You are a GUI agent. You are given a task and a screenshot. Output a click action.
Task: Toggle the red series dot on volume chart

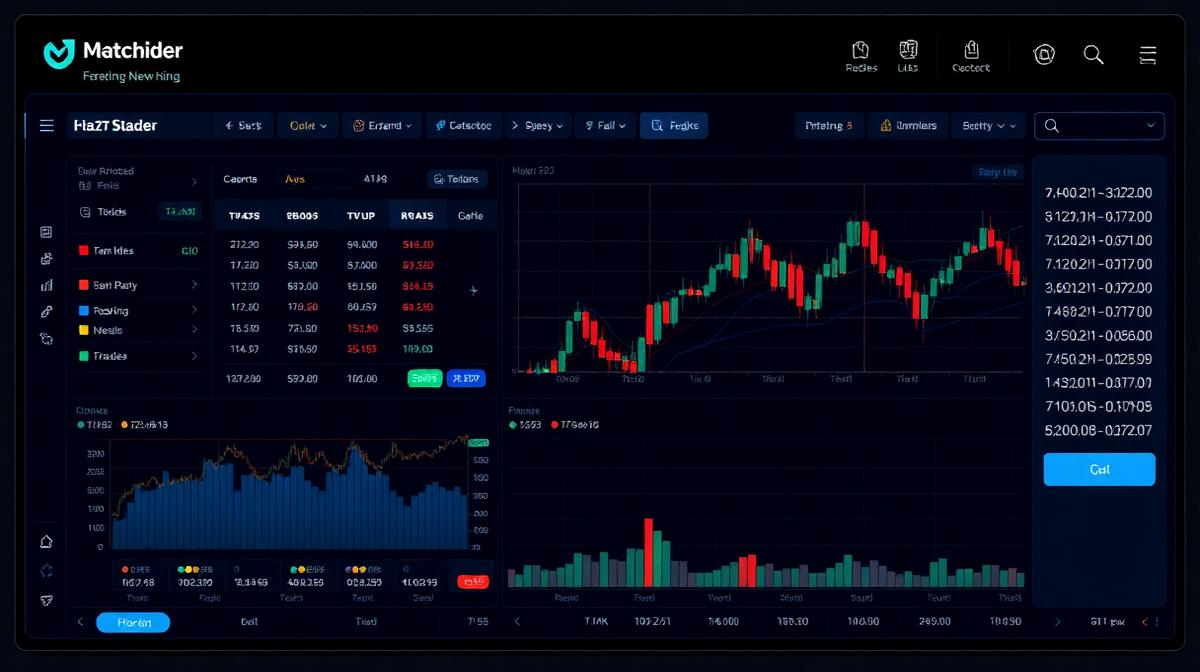555,425
